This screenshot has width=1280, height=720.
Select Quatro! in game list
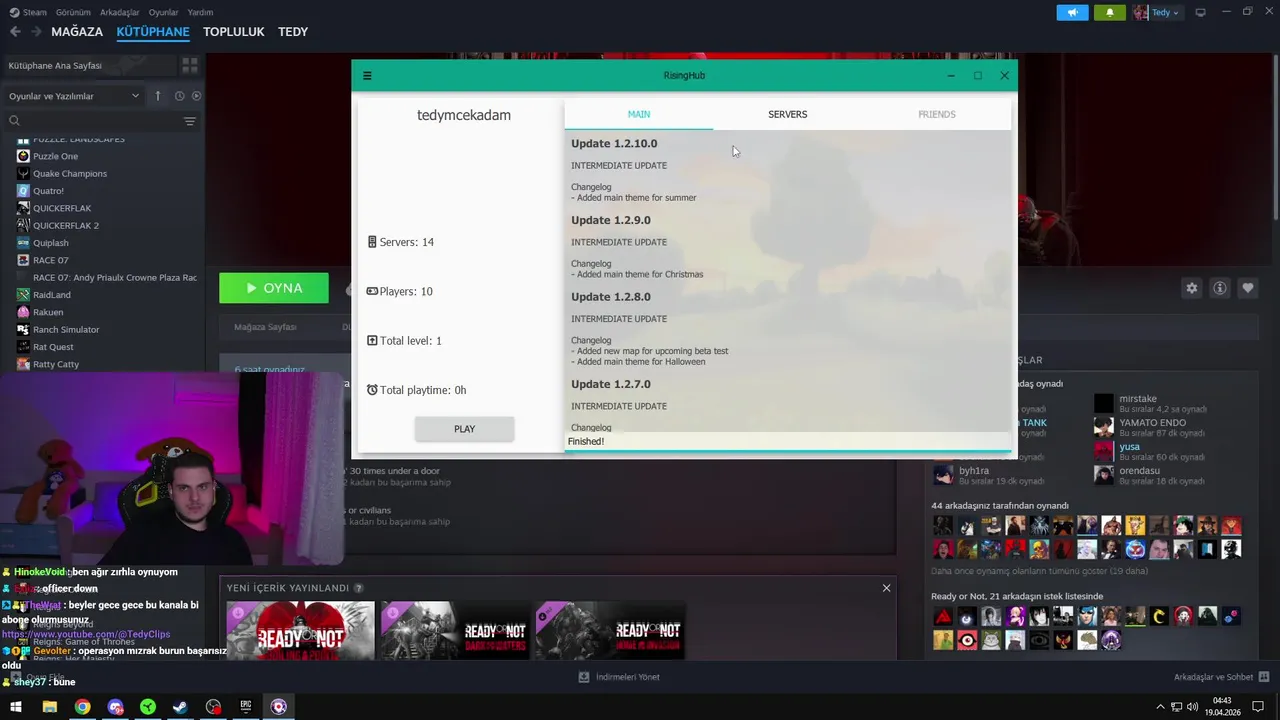pyautogui.click(x=48, y=191)
